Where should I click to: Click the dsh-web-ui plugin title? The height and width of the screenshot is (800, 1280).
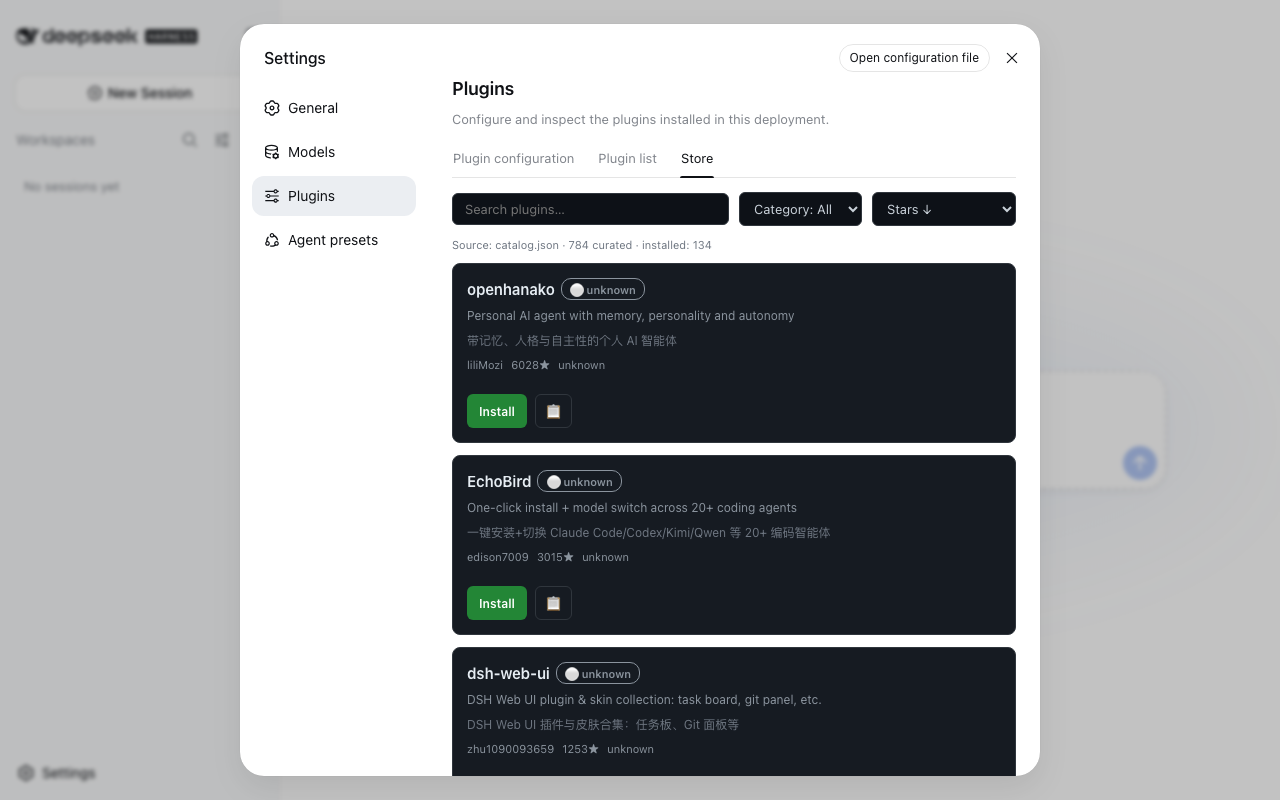click(508, 674)
